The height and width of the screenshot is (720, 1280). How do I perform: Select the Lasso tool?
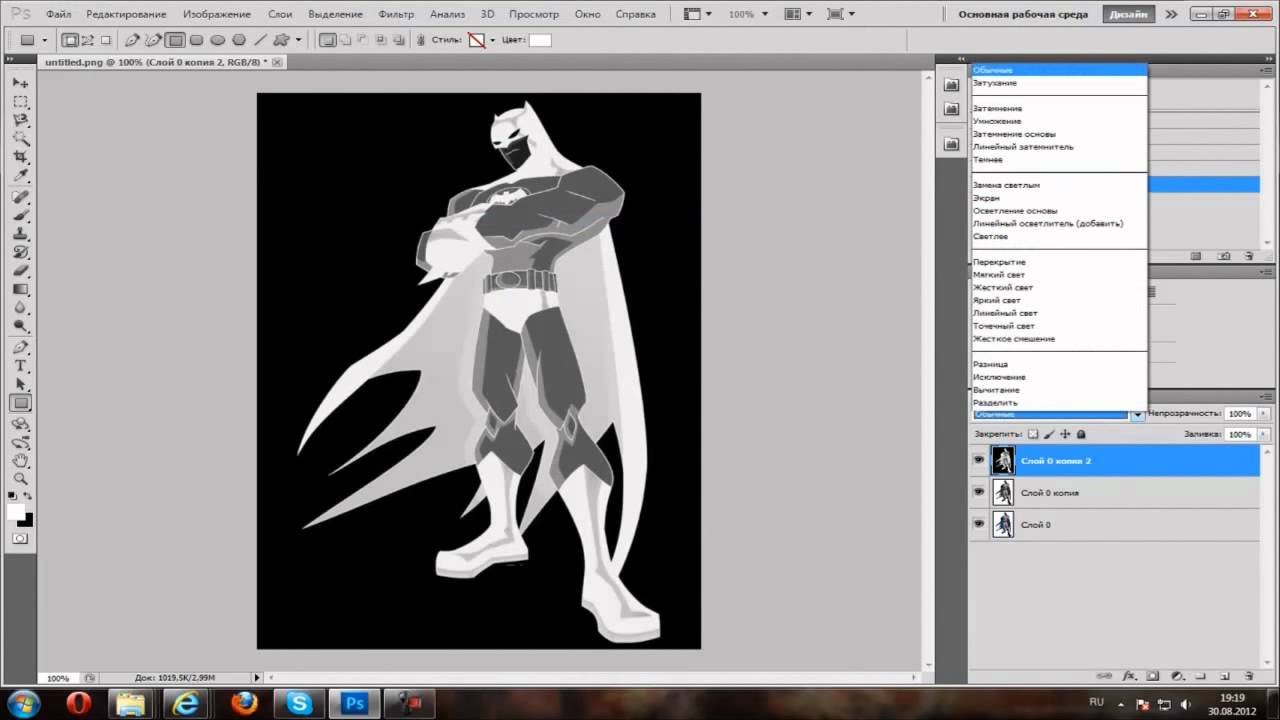pos(20,121)
